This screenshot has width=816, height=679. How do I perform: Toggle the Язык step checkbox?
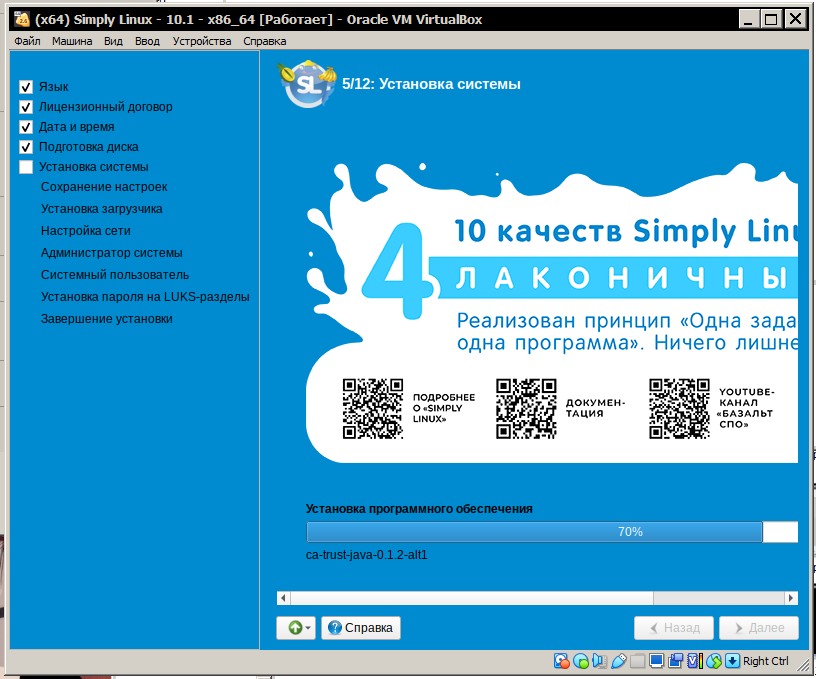[26, 87]
